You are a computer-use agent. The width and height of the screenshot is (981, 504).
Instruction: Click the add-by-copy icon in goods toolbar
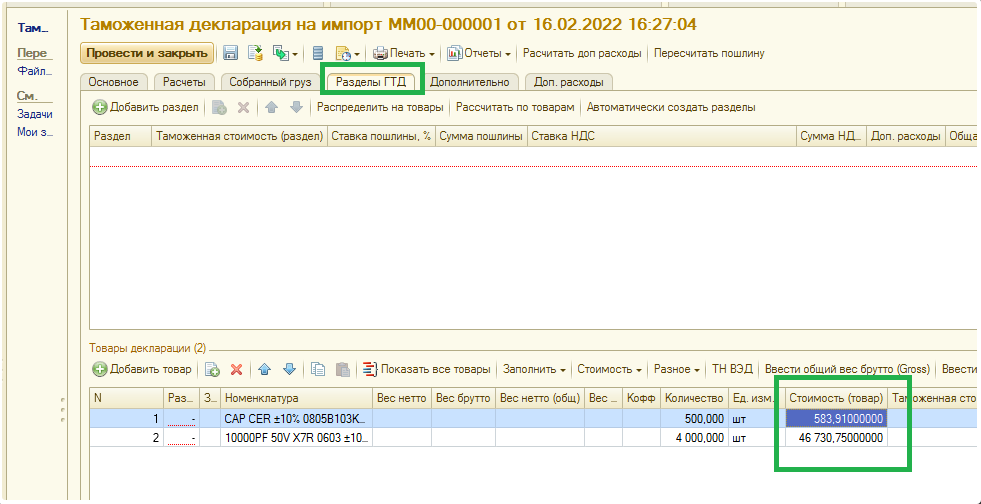212,369
